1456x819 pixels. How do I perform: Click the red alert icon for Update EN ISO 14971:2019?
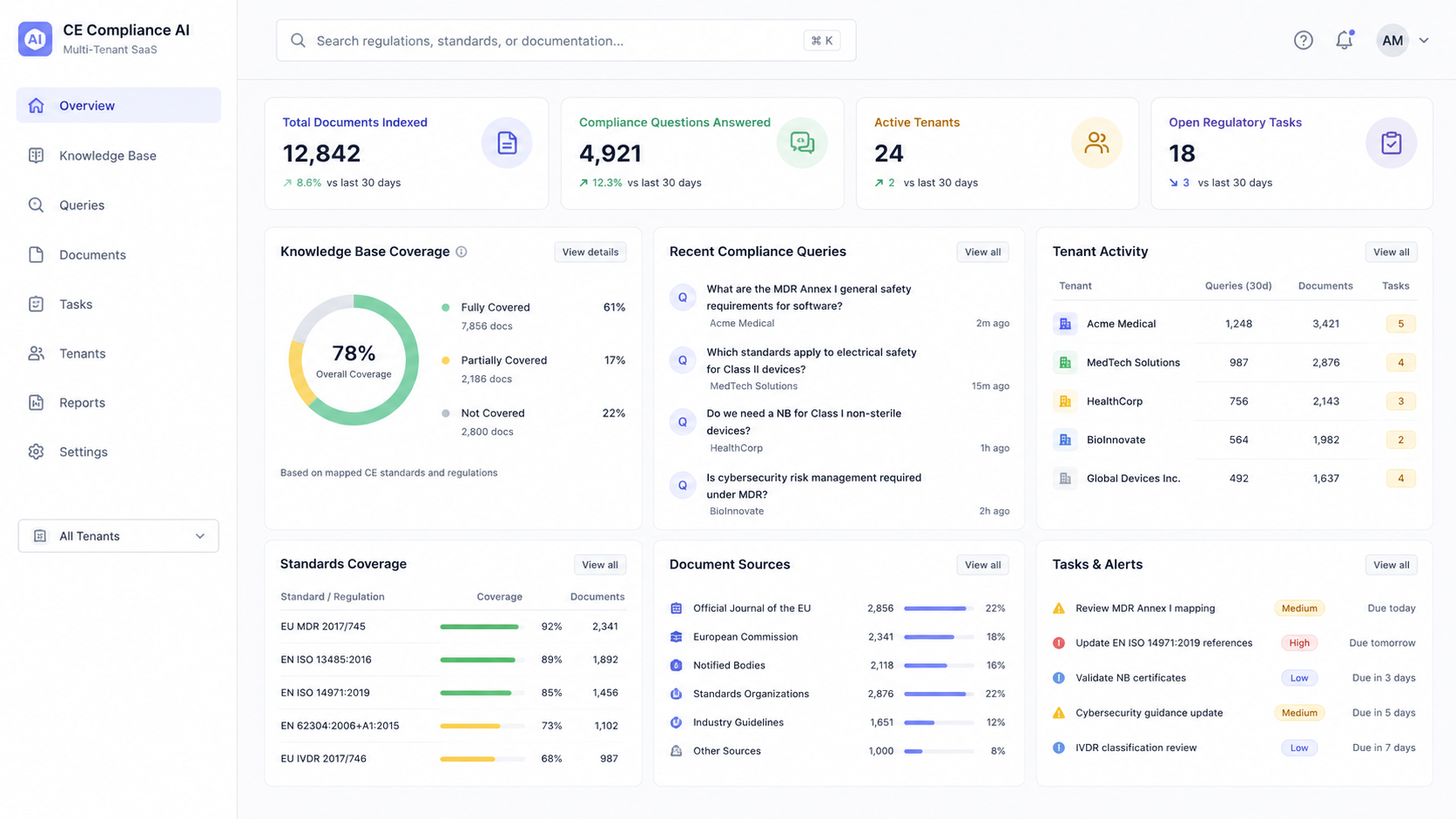click(1059, 643)
